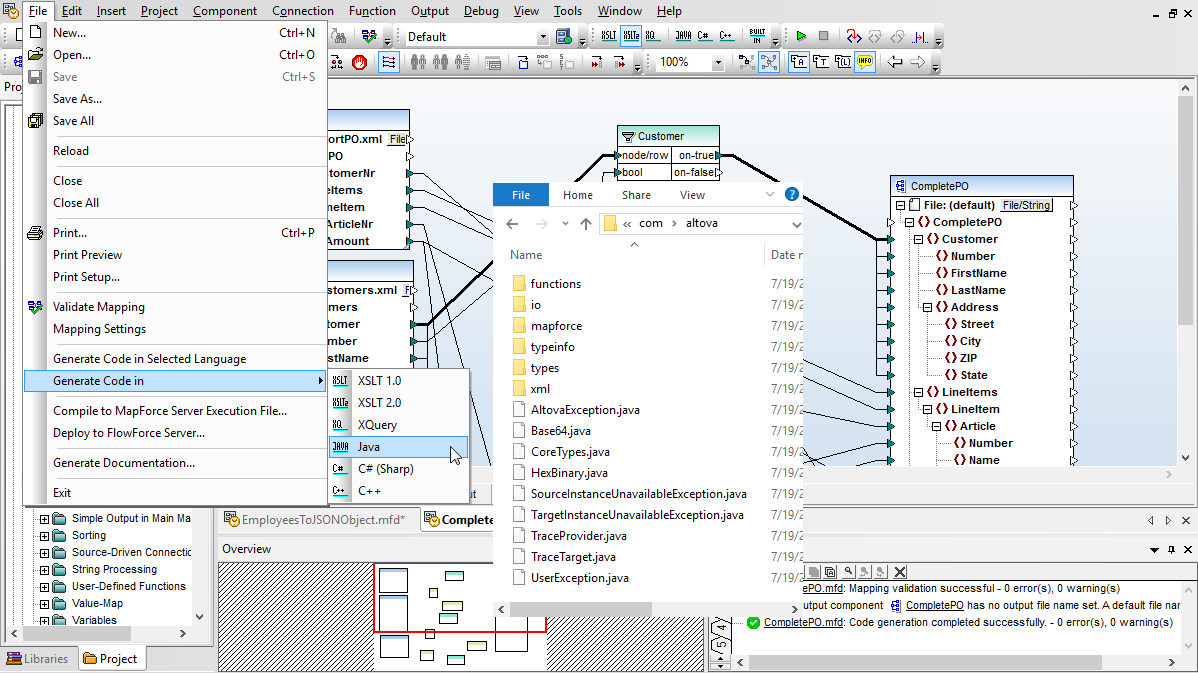This screenshot has height=673, width=1198.
Task: Select the C++ language toolbar button
Action: coord(726,36)
